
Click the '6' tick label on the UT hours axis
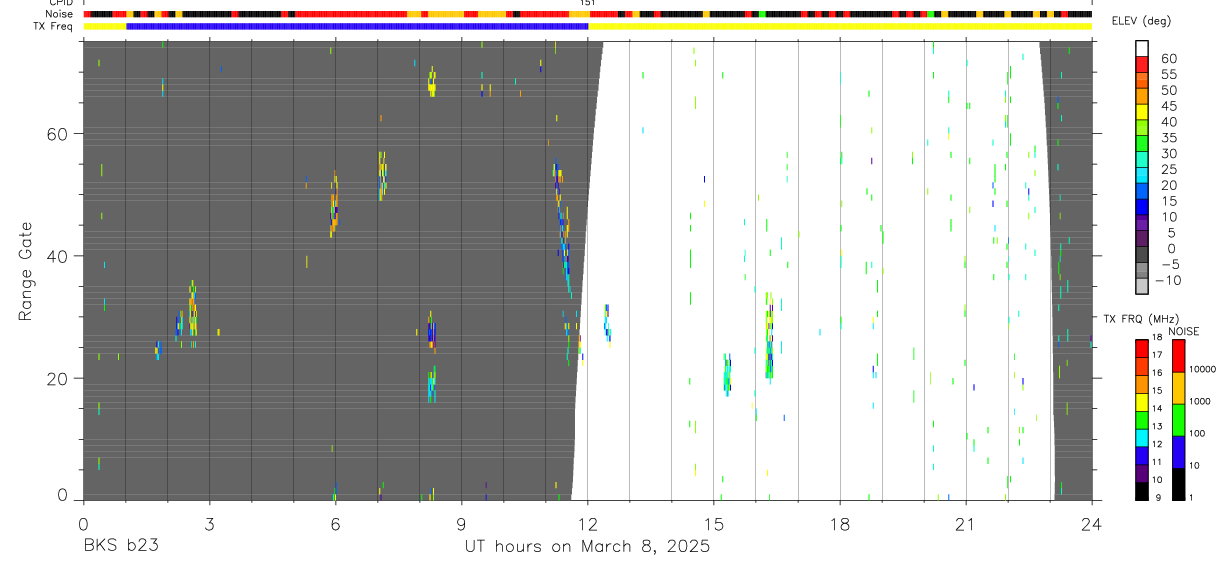334,524
